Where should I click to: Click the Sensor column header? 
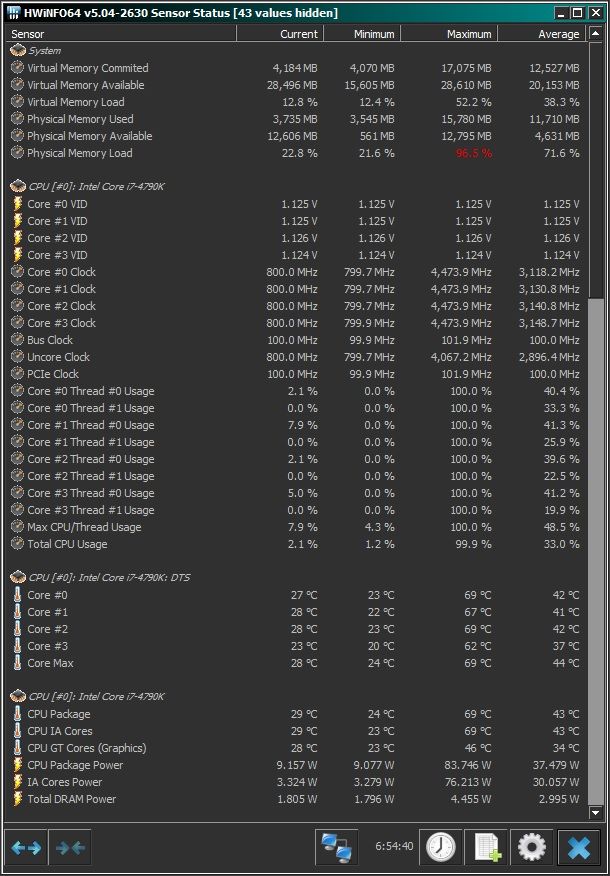coord(121,34)
